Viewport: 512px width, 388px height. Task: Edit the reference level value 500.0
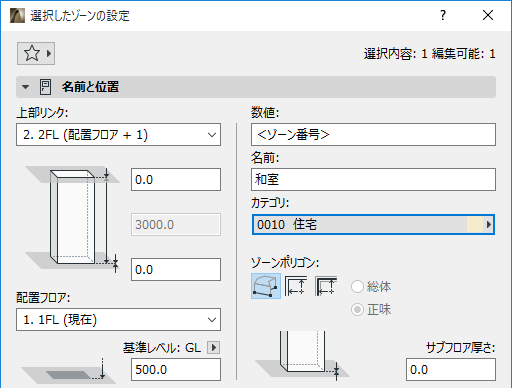(x=176, y=370)
